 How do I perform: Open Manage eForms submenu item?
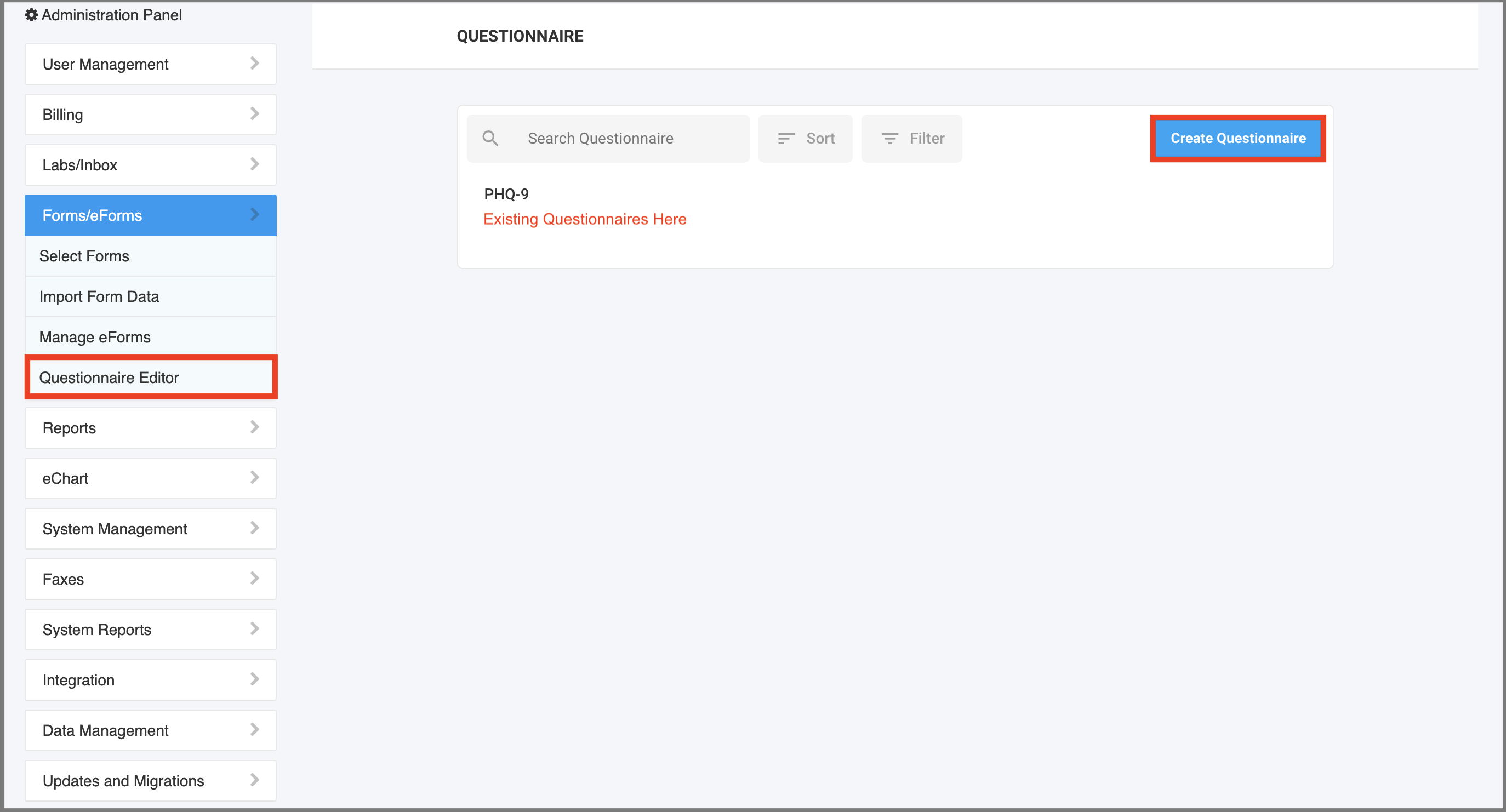pyautogui.click(x=150, y=337)
